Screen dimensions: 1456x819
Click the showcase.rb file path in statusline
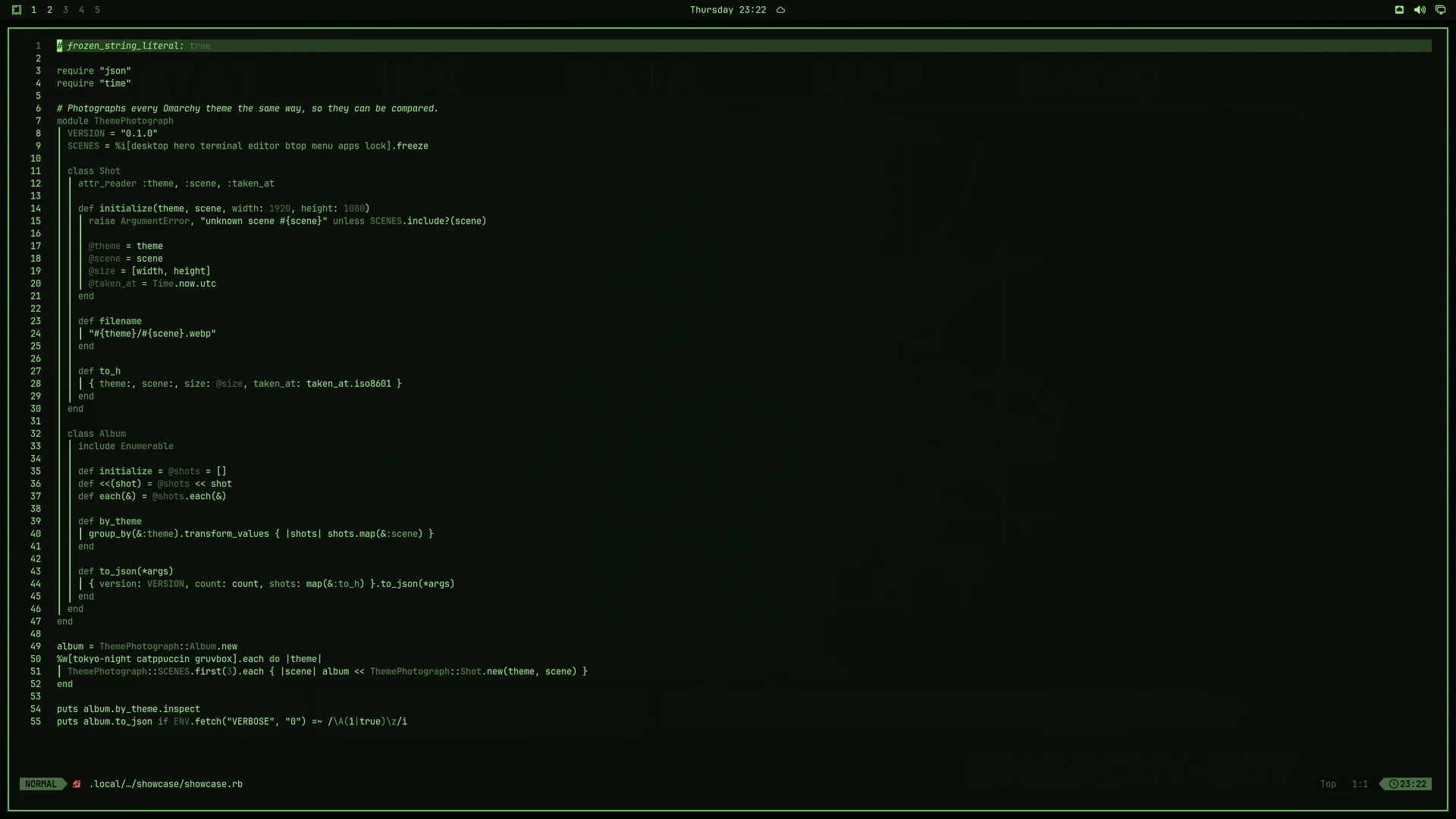[x=166, y=784]
